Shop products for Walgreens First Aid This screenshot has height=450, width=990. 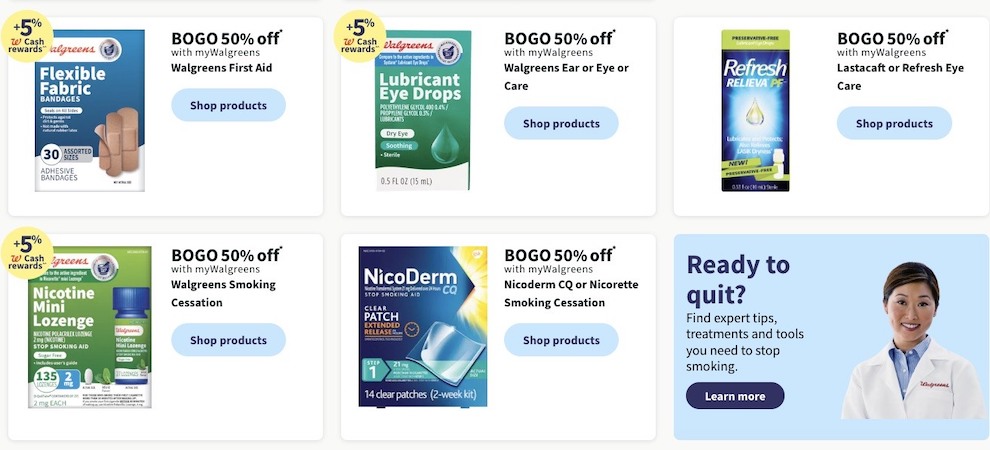[x=229, y=105]
